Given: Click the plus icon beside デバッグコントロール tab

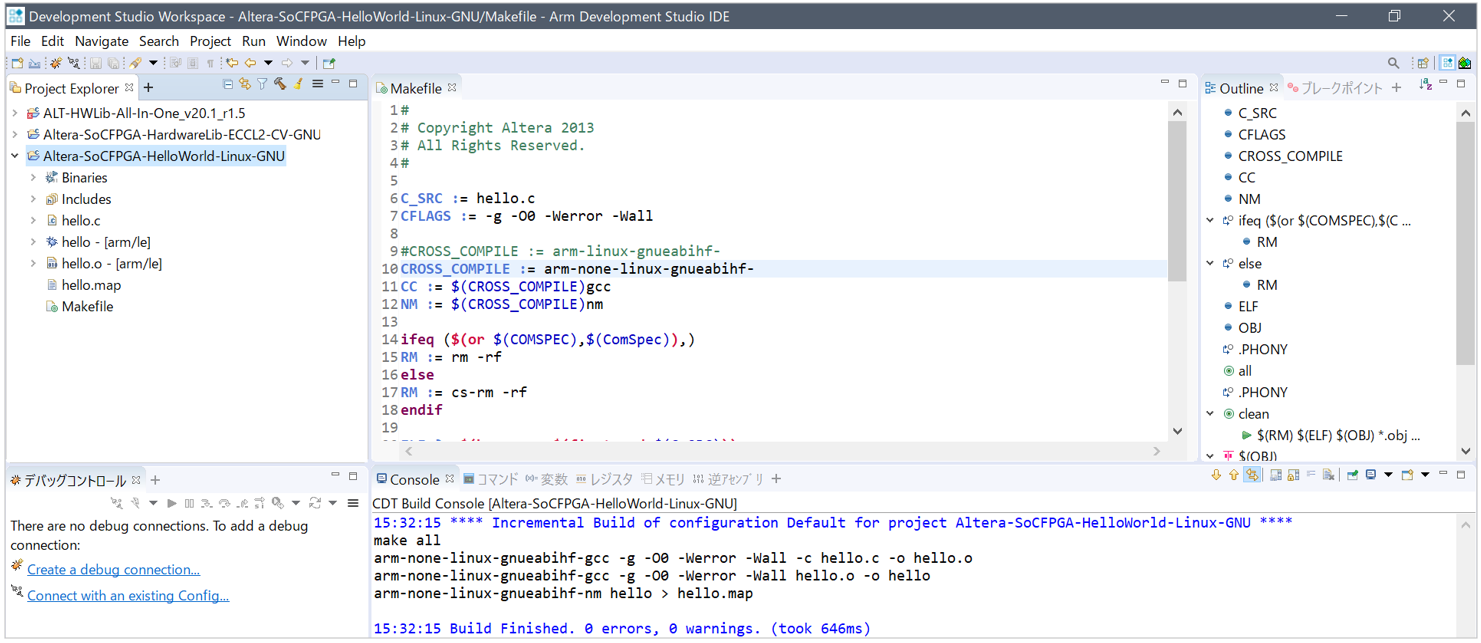Looking at the screenshot, I should click(x=155, y=480).
